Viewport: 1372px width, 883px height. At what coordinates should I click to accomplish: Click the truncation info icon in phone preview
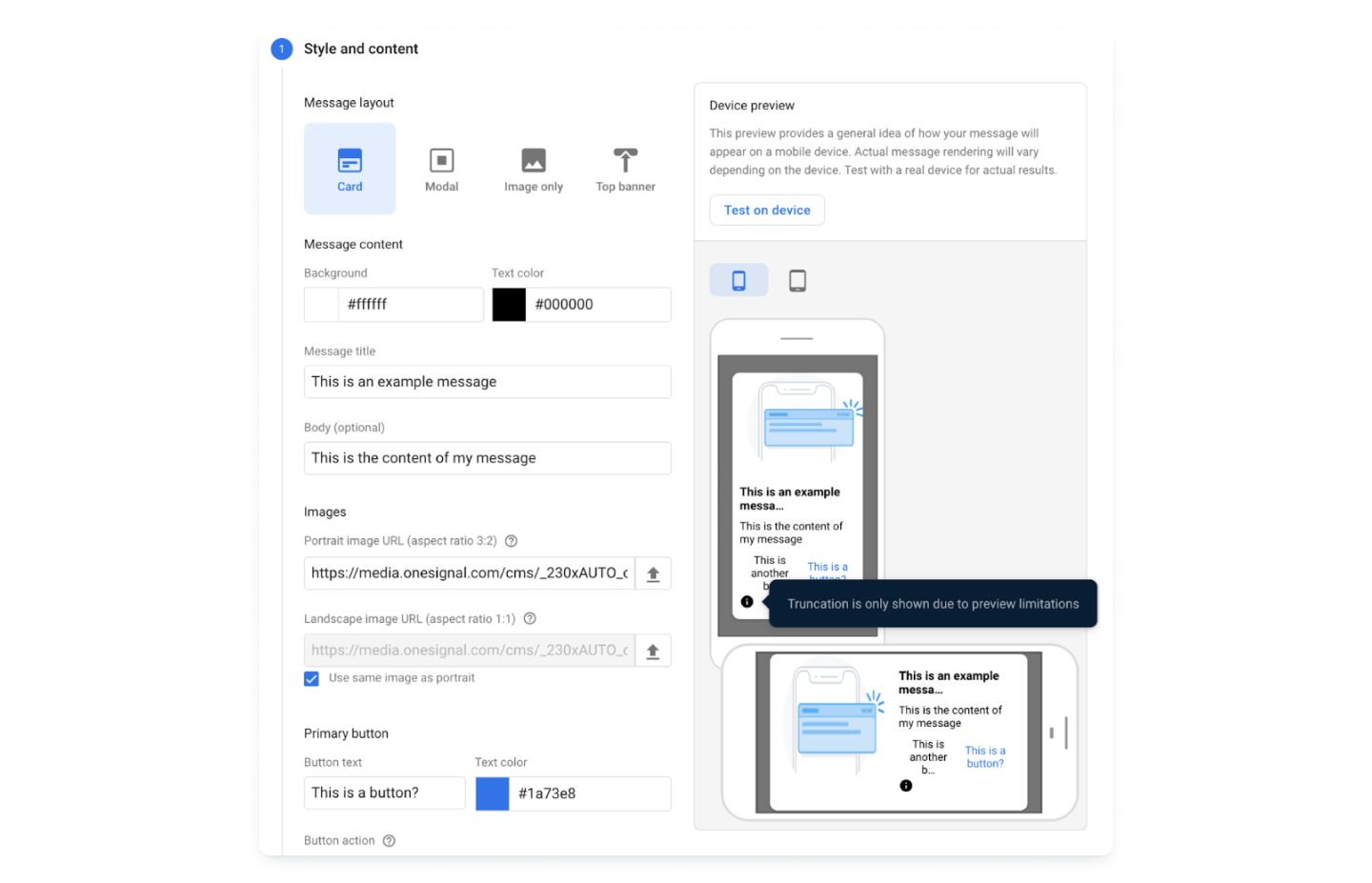747,601
